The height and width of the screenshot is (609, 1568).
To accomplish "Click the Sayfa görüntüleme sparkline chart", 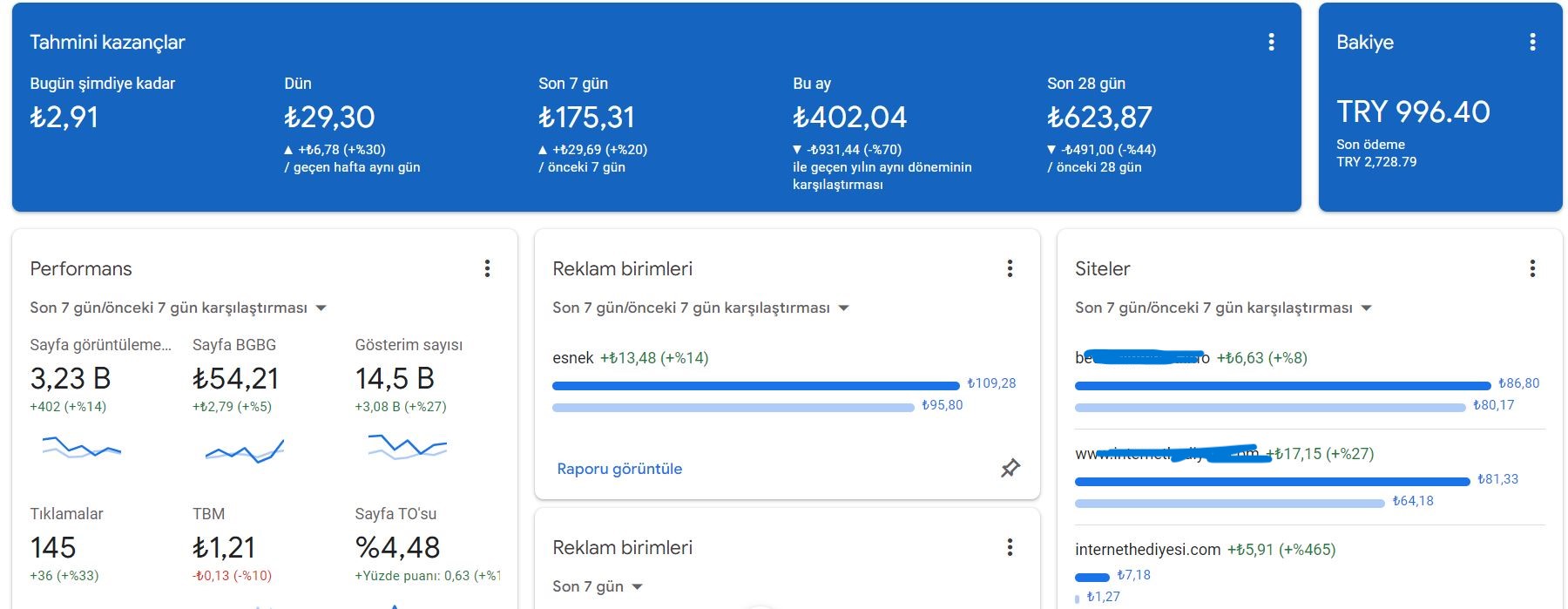I will (x=81, y=447).
